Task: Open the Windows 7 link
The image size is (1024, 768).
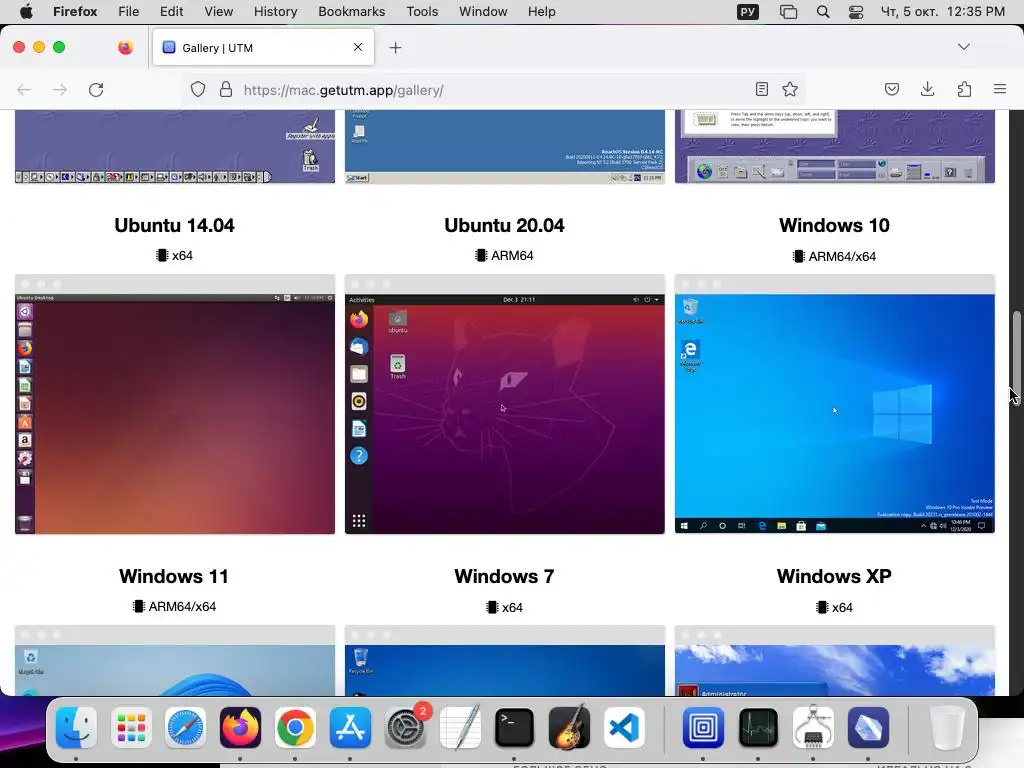Action: click(504, 576)
